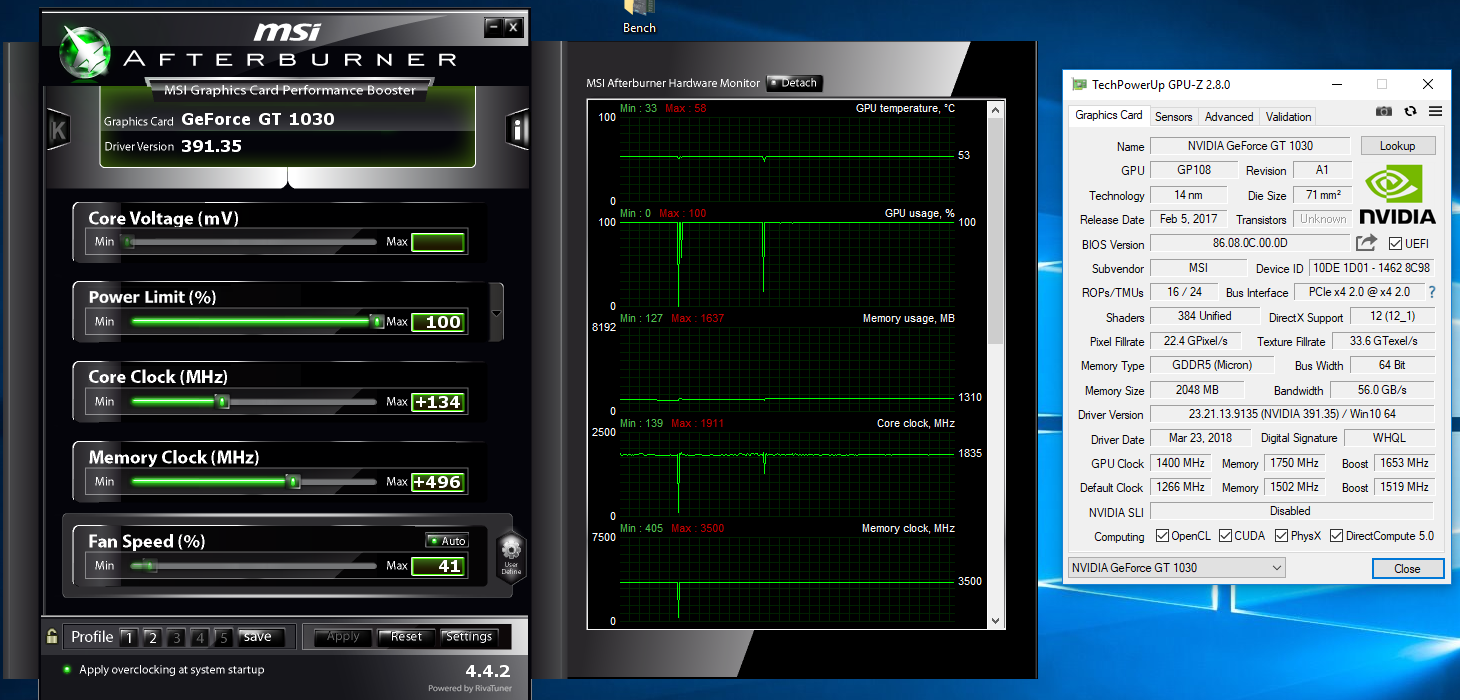Expand the Power Limit side arrow
The height and width of the screenshot is (700, 1460).
(497, 313)
